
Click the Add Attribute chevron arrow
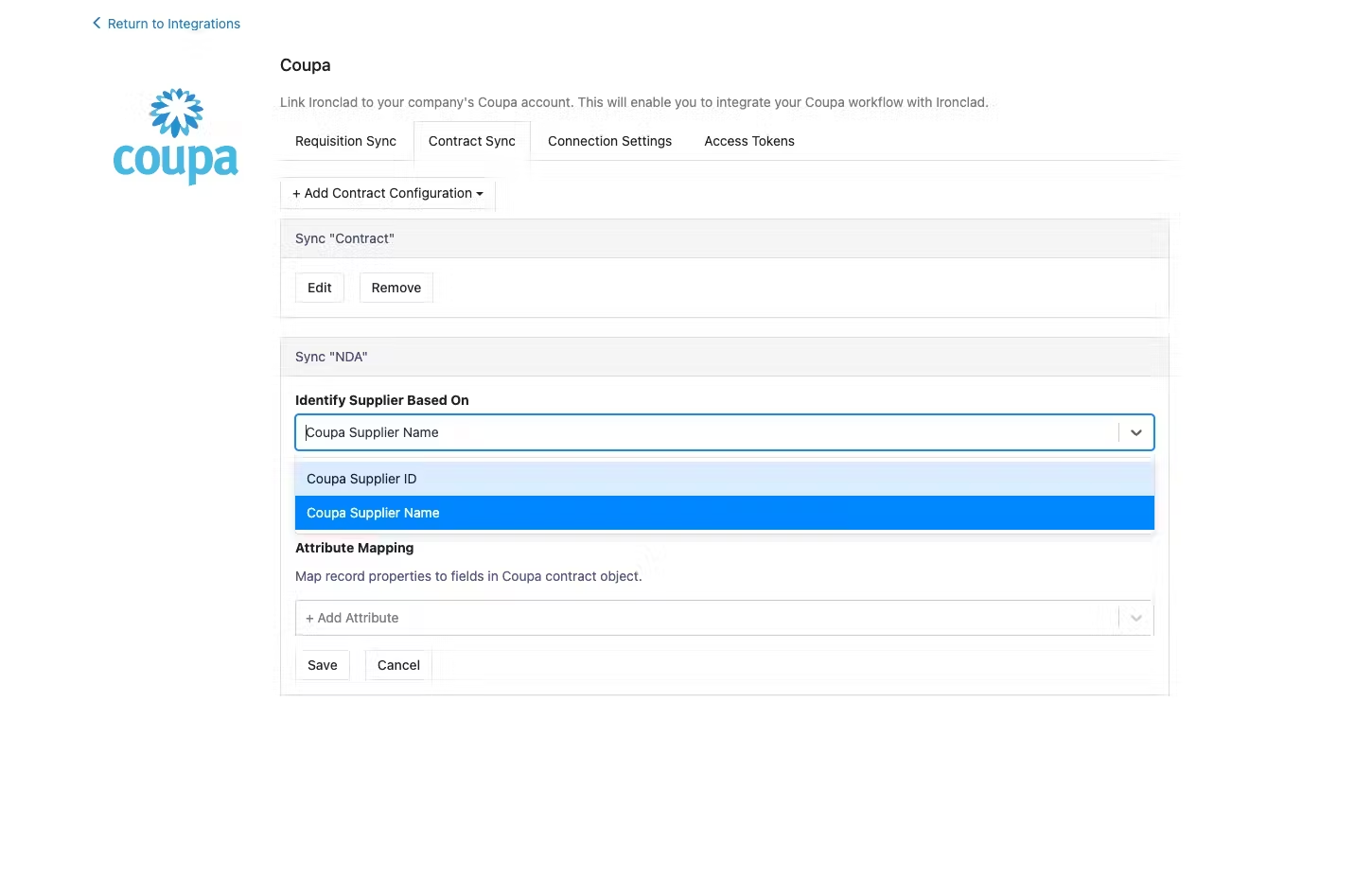coord(1135,618)
